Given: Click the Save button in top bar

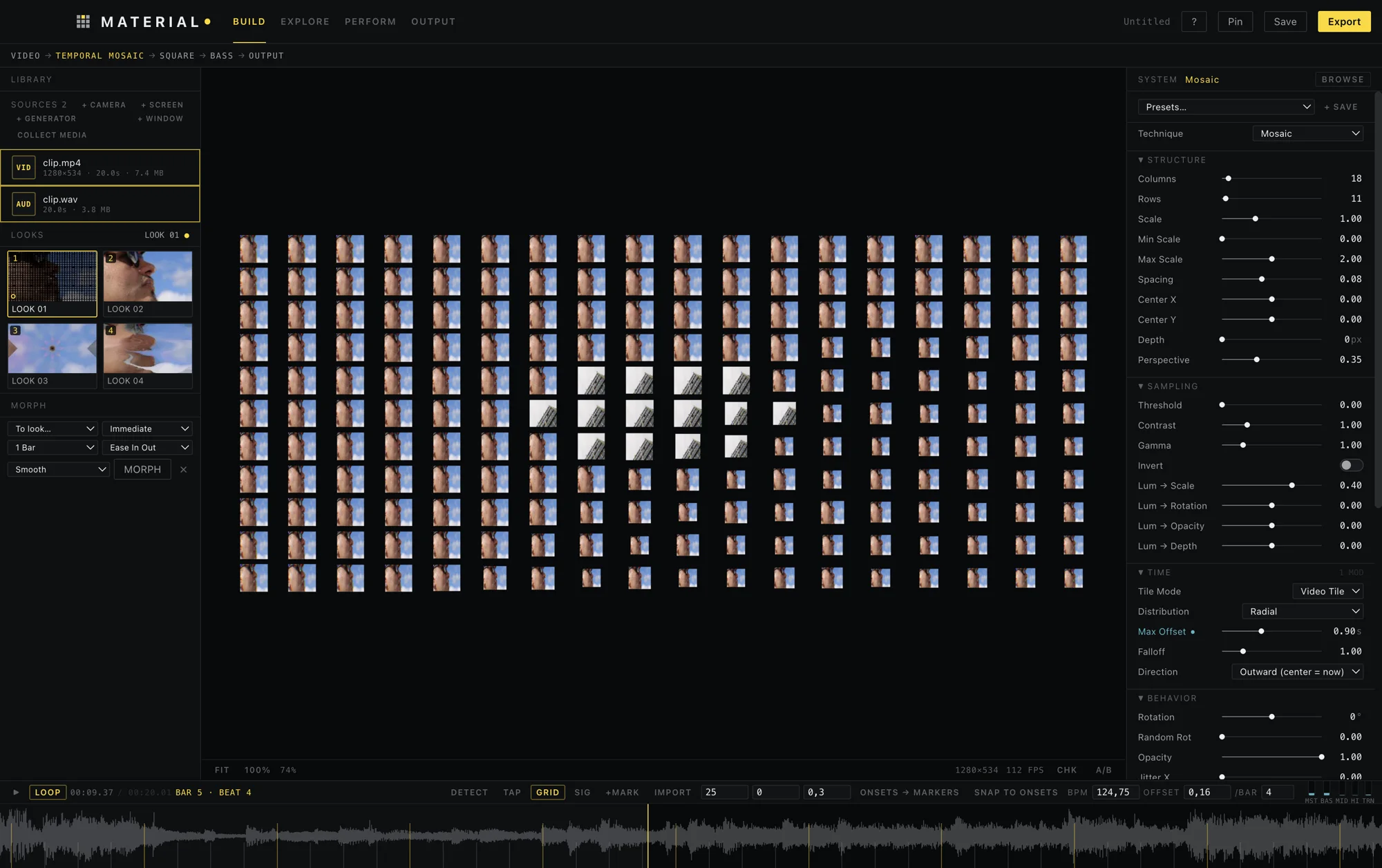Looking at the screenshot, I should pos(1285,21).
